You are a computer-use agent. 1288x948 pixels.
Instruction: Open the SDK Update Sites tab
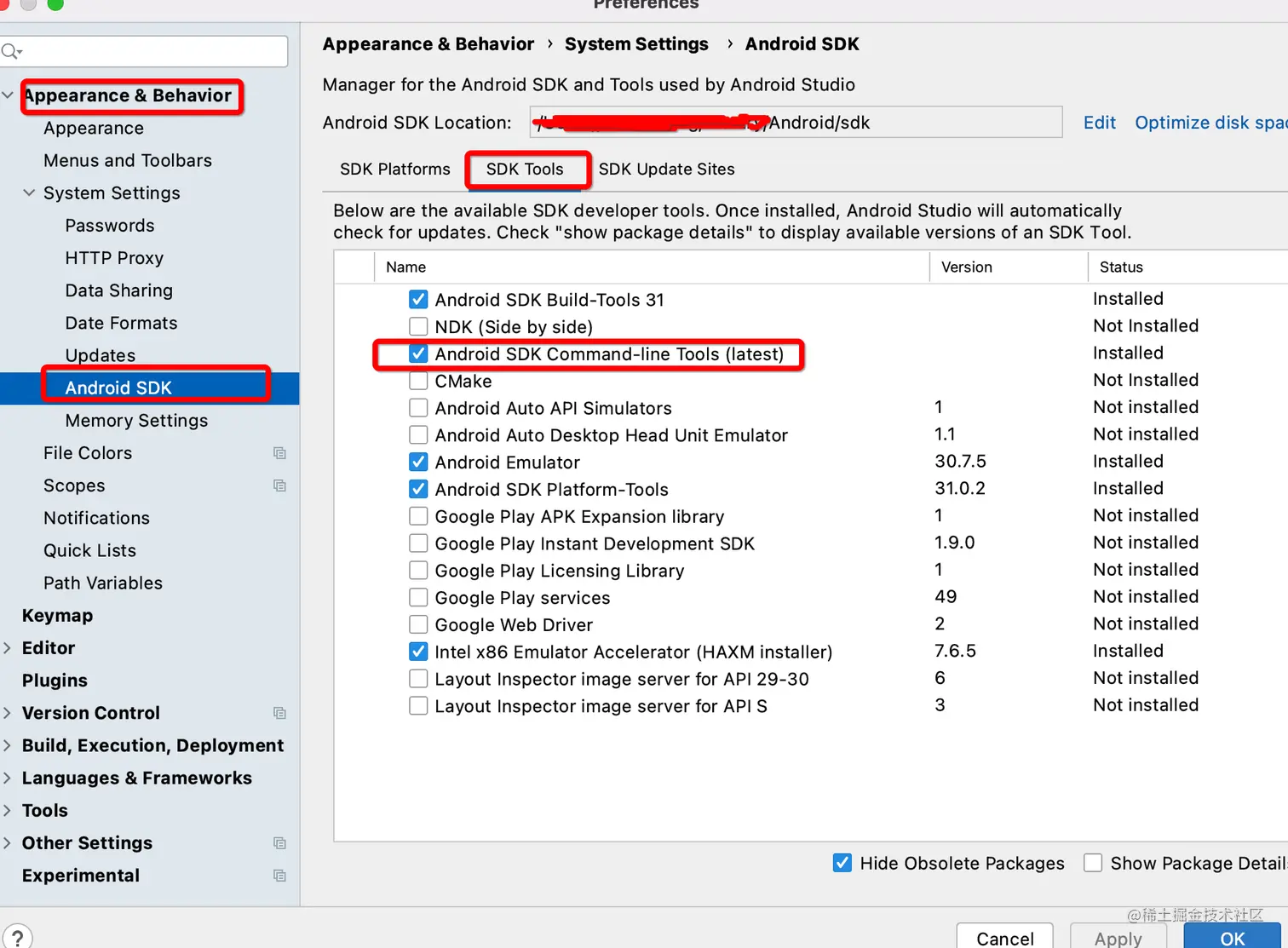click(x=666, y=169)
